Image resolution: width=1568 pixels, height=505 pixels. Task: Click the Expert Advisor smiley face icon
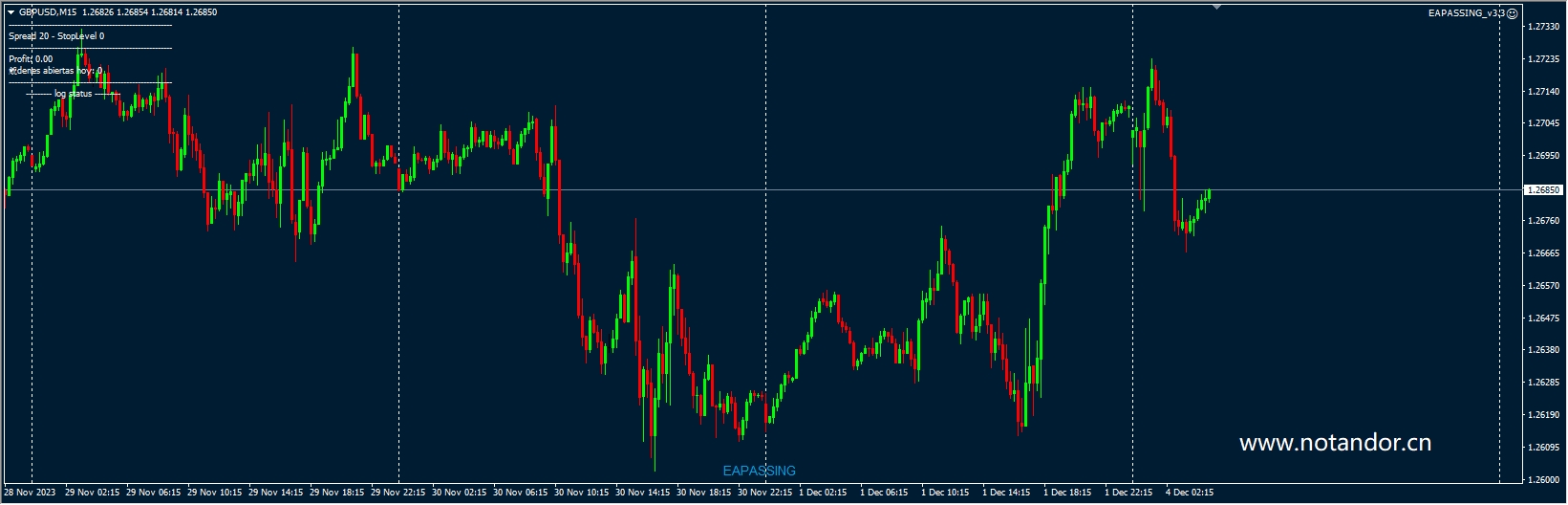[x=1512, y=13]
